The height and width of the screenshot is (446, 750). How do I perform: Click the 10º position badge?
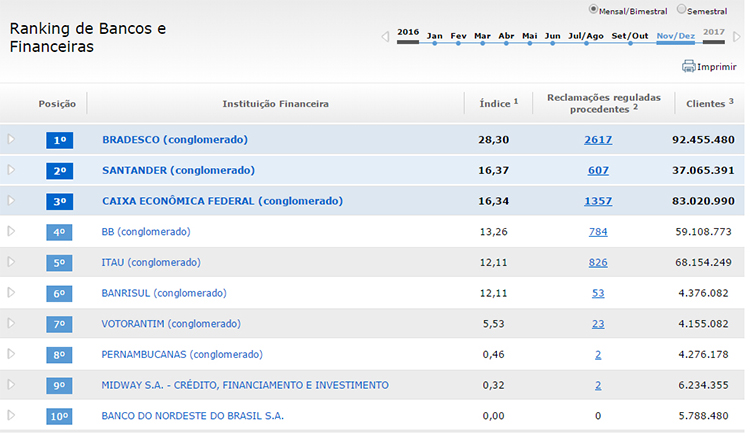pos(59,416)
